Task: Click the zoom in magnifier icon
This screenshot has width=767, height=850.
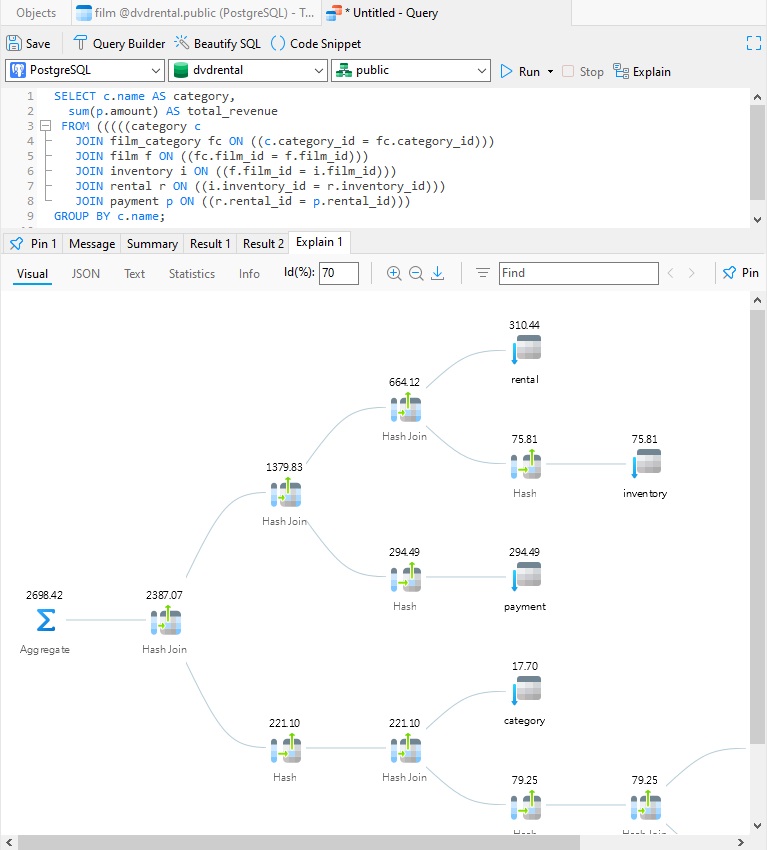Action: click(x=394, y=273)
